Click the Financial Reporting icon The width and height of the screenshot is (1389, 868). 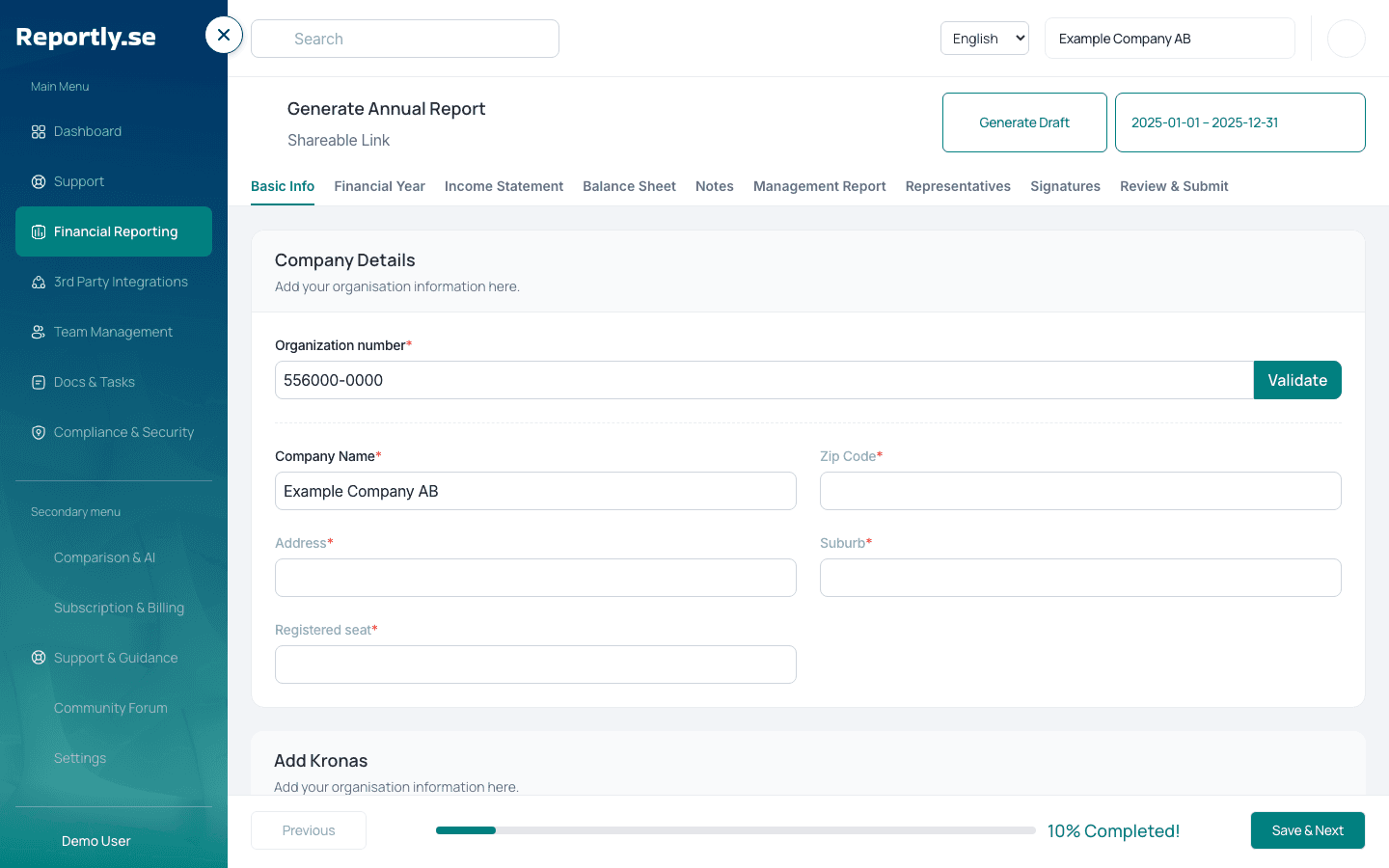pyautogui.click(x=39, y=231)
